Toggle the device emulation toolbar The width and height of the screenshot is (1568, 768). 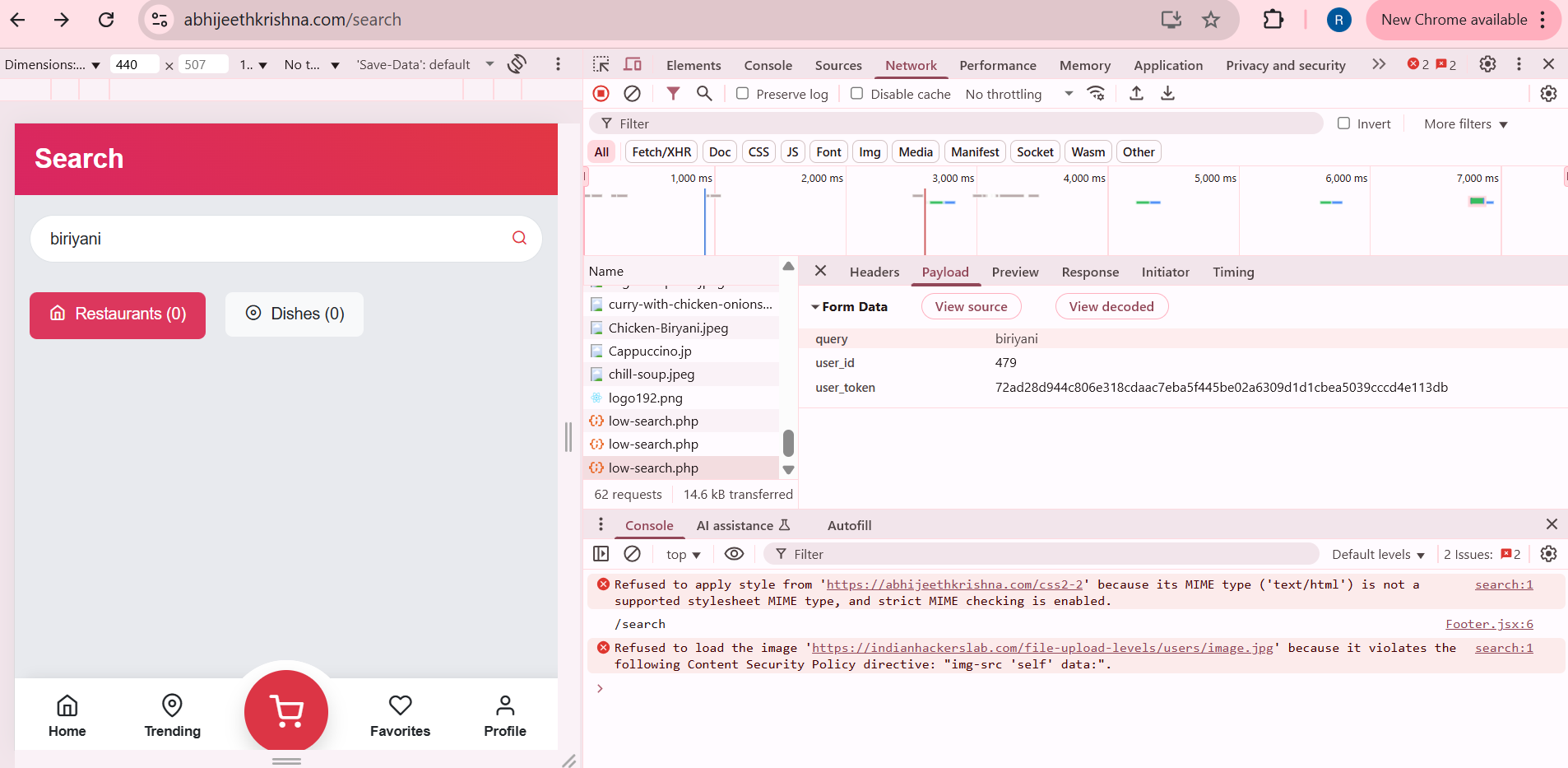click(632, 64)
